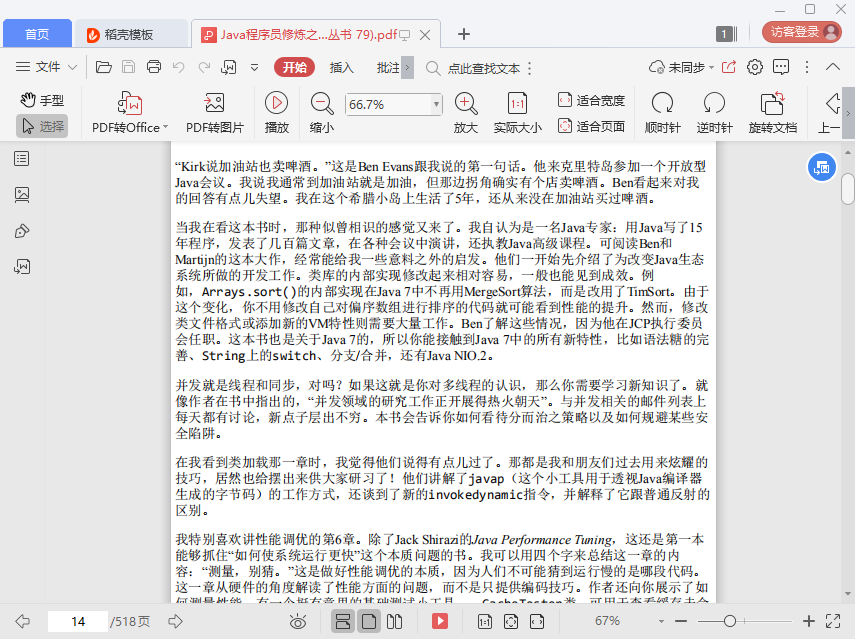This screenshot has width=855, height=639.
Task: Switch to 开始 ribbon tab
Action: coord(294,67)
